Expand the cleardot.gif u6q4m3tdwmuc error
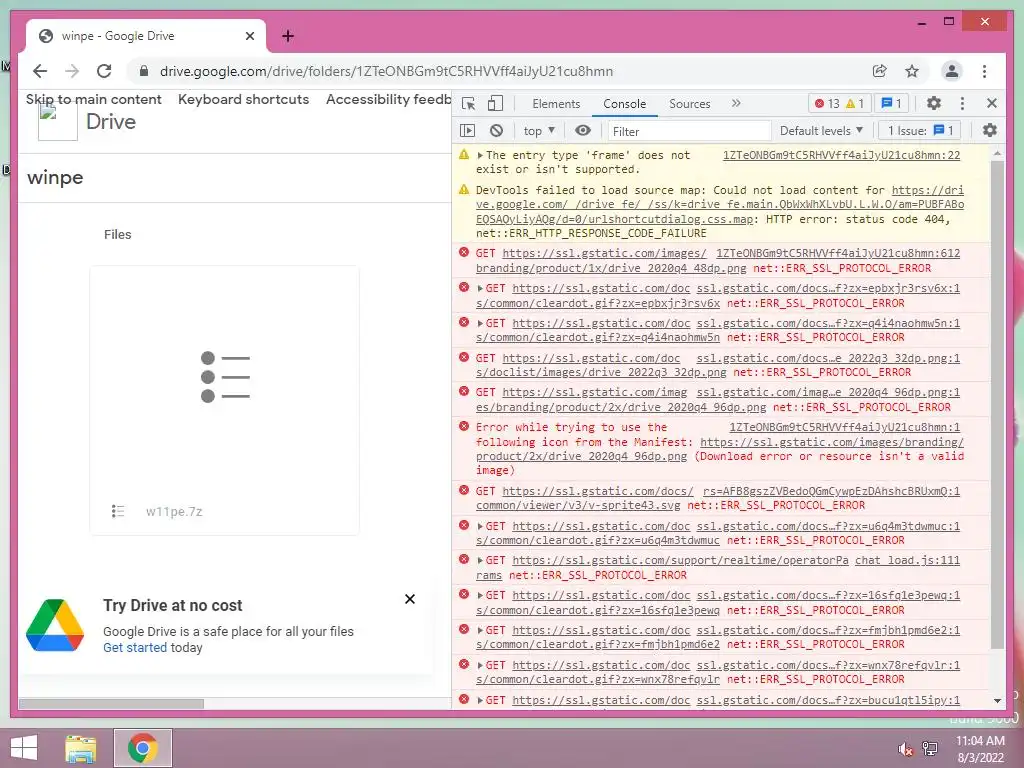The width and height of the screenshot is (1024, 768). pyautogui.click(x=480, y=526)
